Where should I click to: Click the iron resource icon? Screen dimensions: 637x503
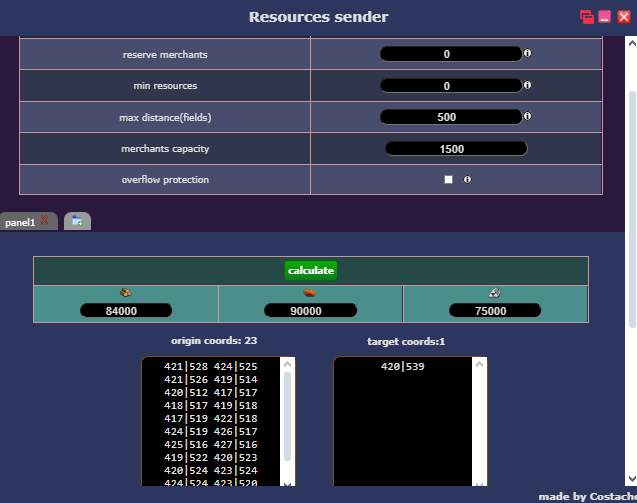pyautogui.click(x=494, y=293)
